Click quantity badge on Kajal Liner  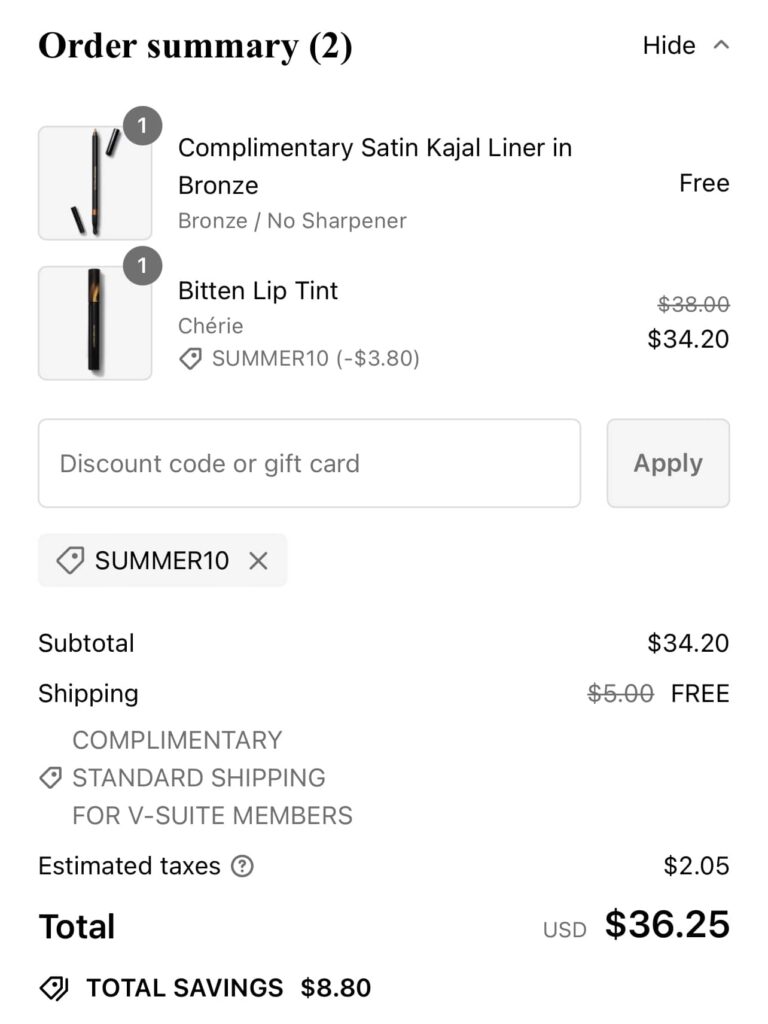pos(143,126)
